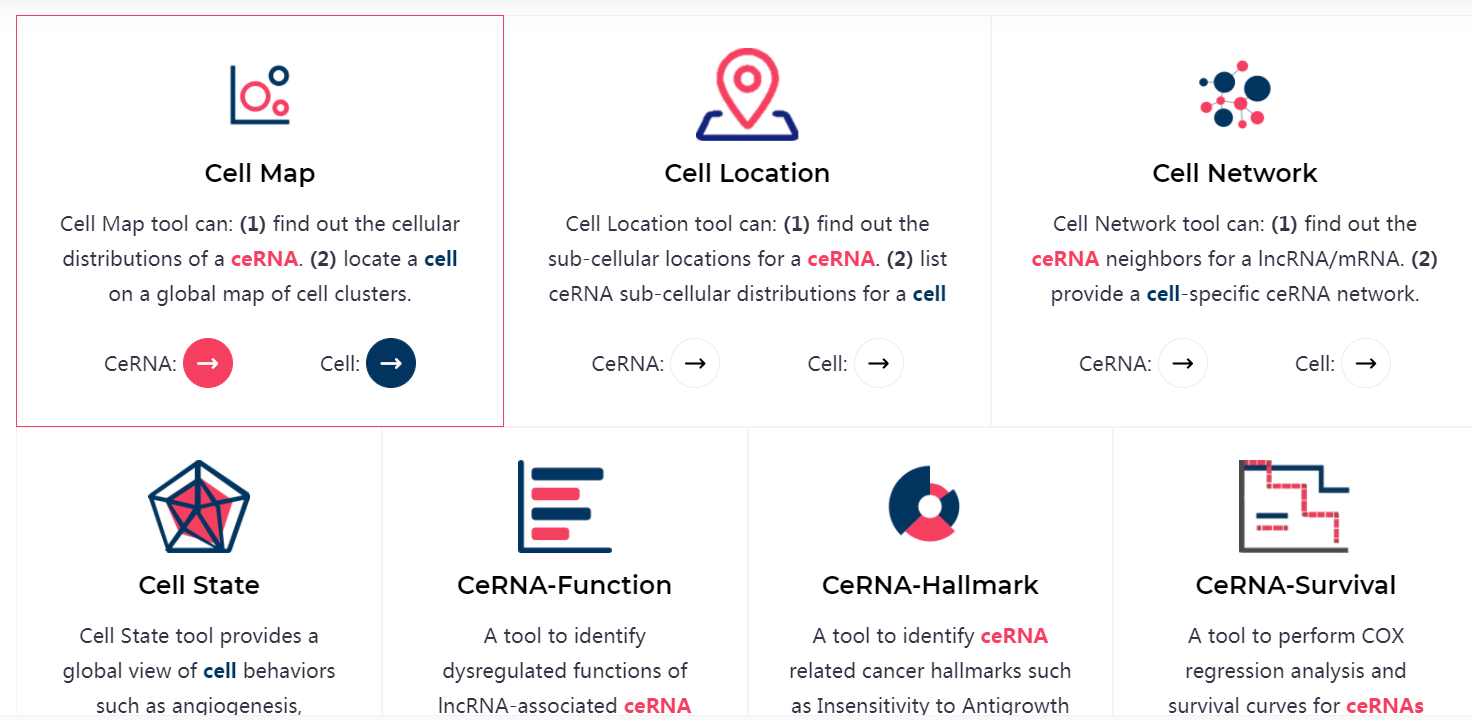Open Cell Map Cell dark blue arrow button
Image resolution: width=1472 pixels, height=720 pixels.
[x=391, y=363]
